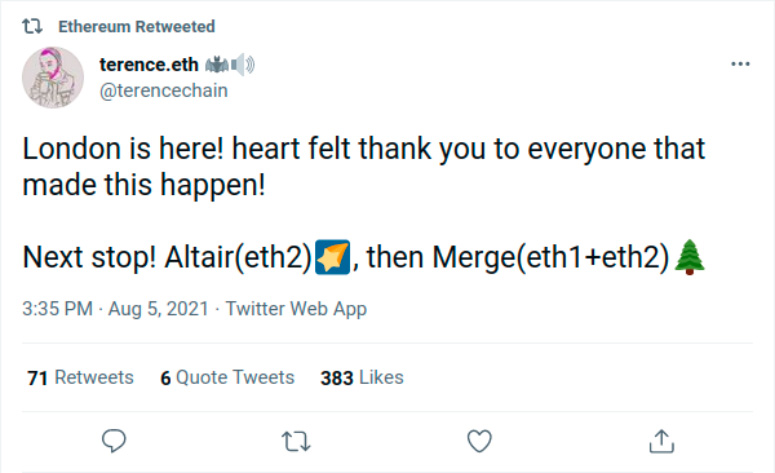Viewport: 775px width, 473px height.
Task: Click the bat emoji beside the display name
Action: [x=217, y=65]
